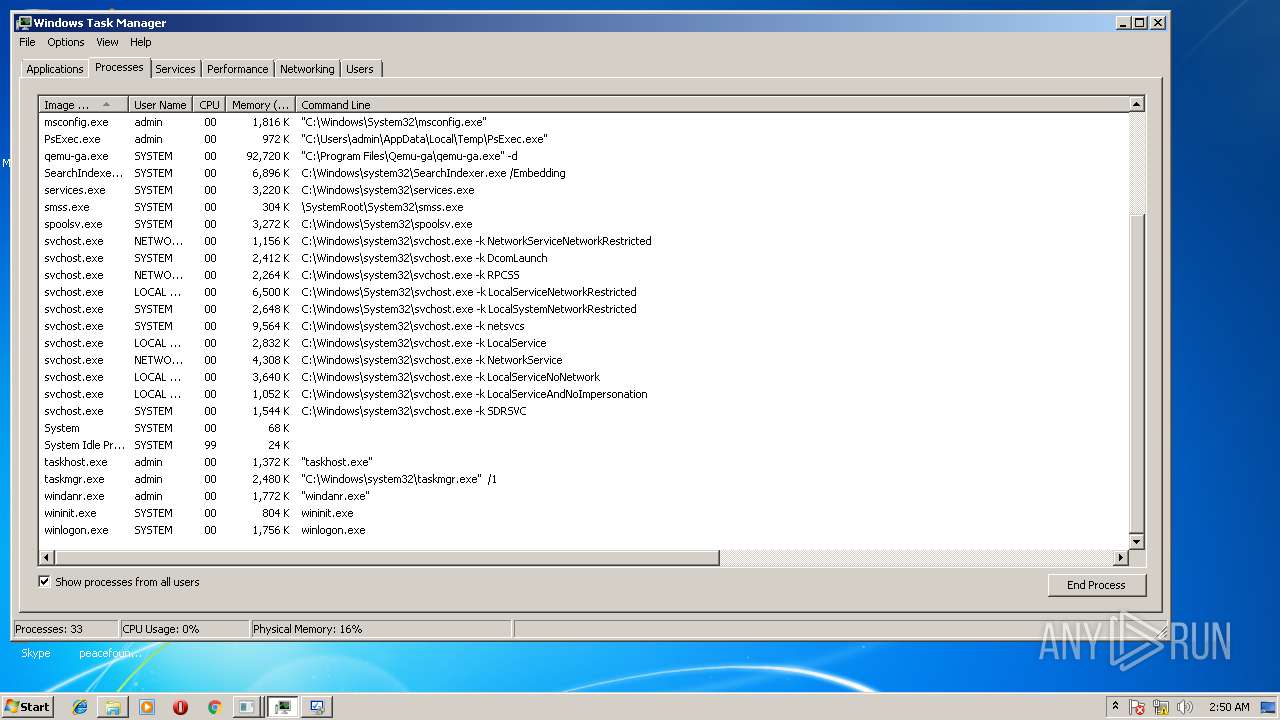Image resolution: width=1280 pixels, height=720 pixels.
Task: Select the windanr.exe process row
Action: pyautogui.click(x=583, y=496)
